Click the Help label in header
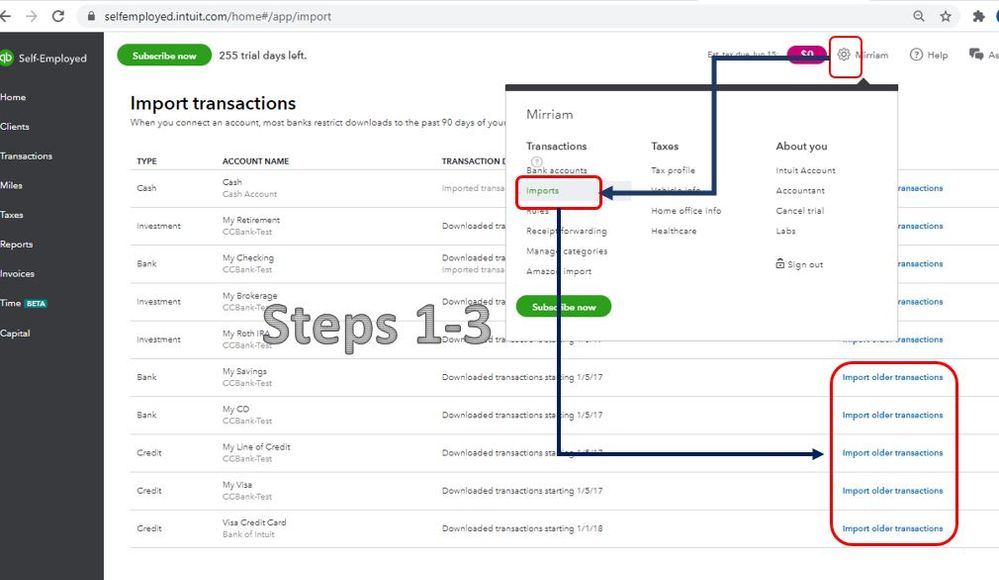Screen dimensions: 999x580 point(937,55)
